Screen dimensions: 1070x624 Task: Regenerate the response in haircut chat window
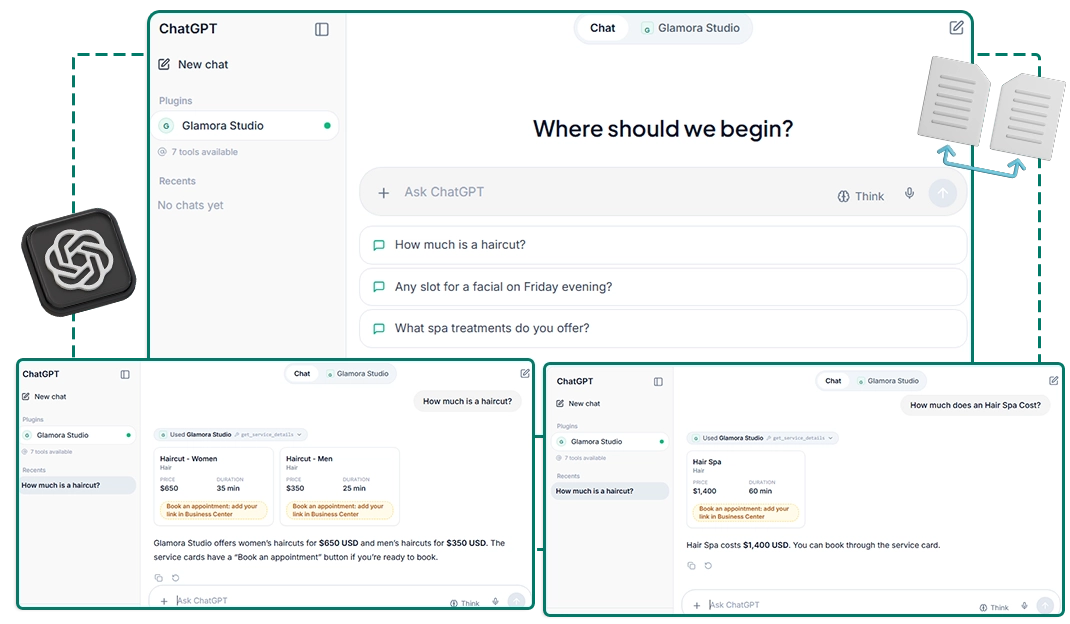pyautogui.click(x=175, y=578)
